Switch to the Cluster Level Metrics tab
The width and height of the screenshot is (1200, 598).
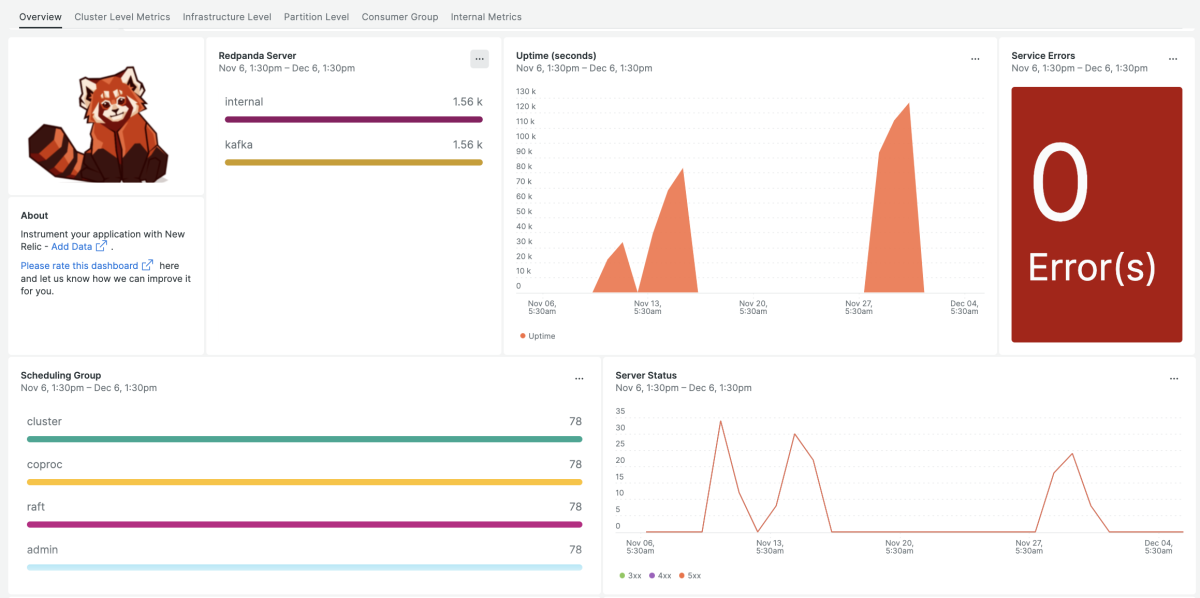(x=122, y=16)
